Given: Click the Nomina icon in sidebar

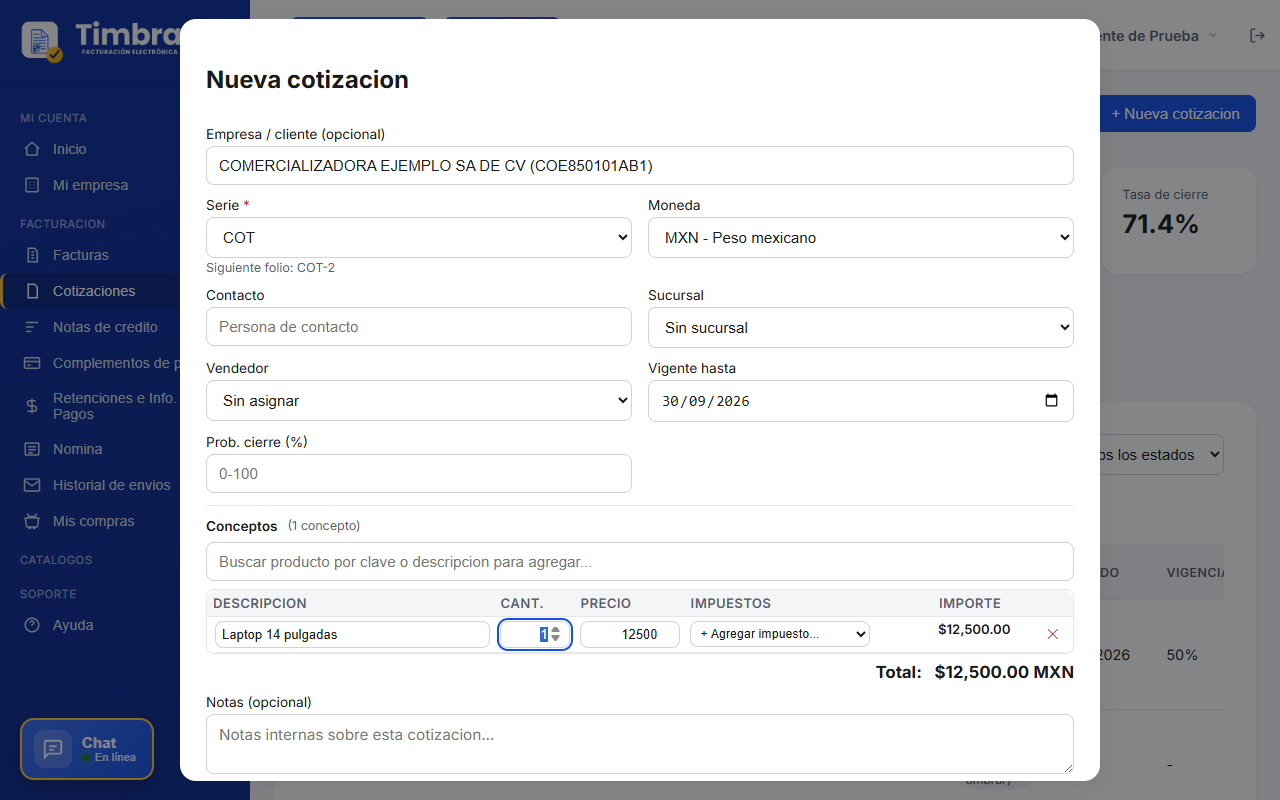Looking at the screenshot, I should tap(32, 449).
